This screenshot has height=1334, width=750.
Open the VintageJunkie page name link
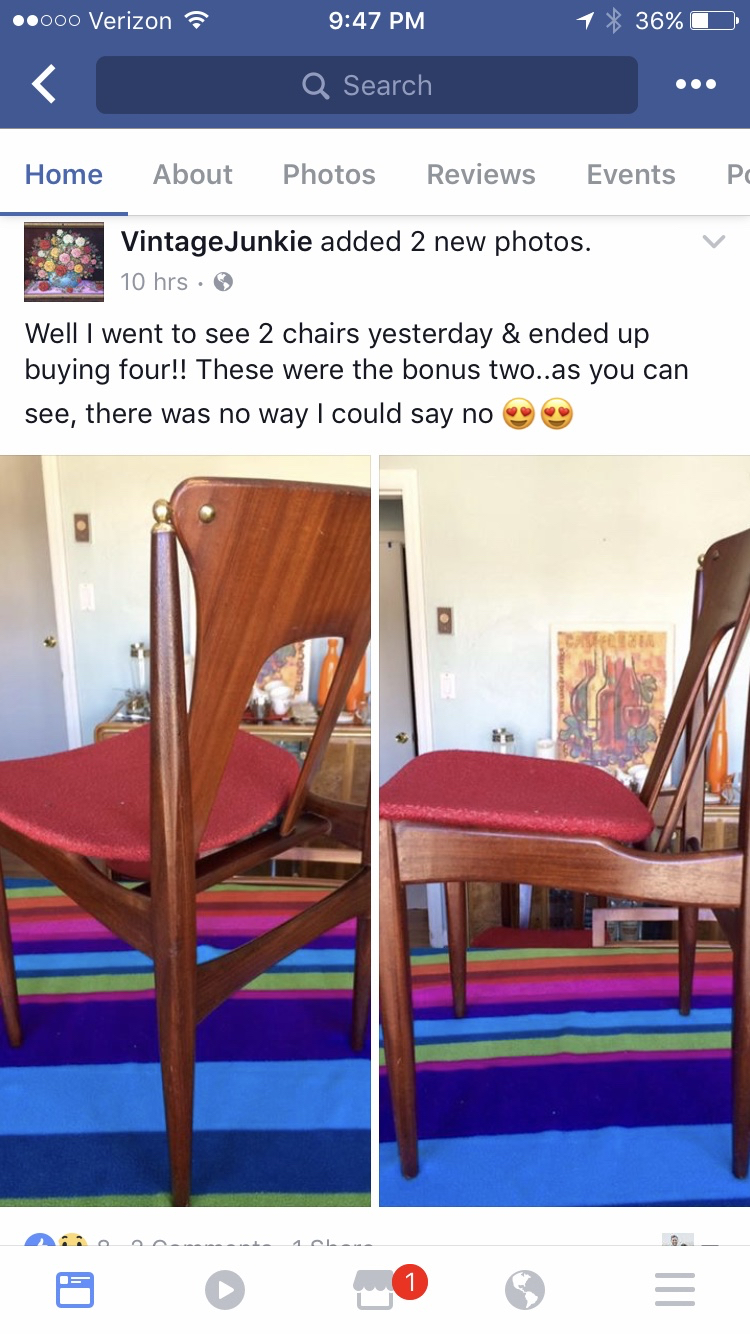(217, 241)
